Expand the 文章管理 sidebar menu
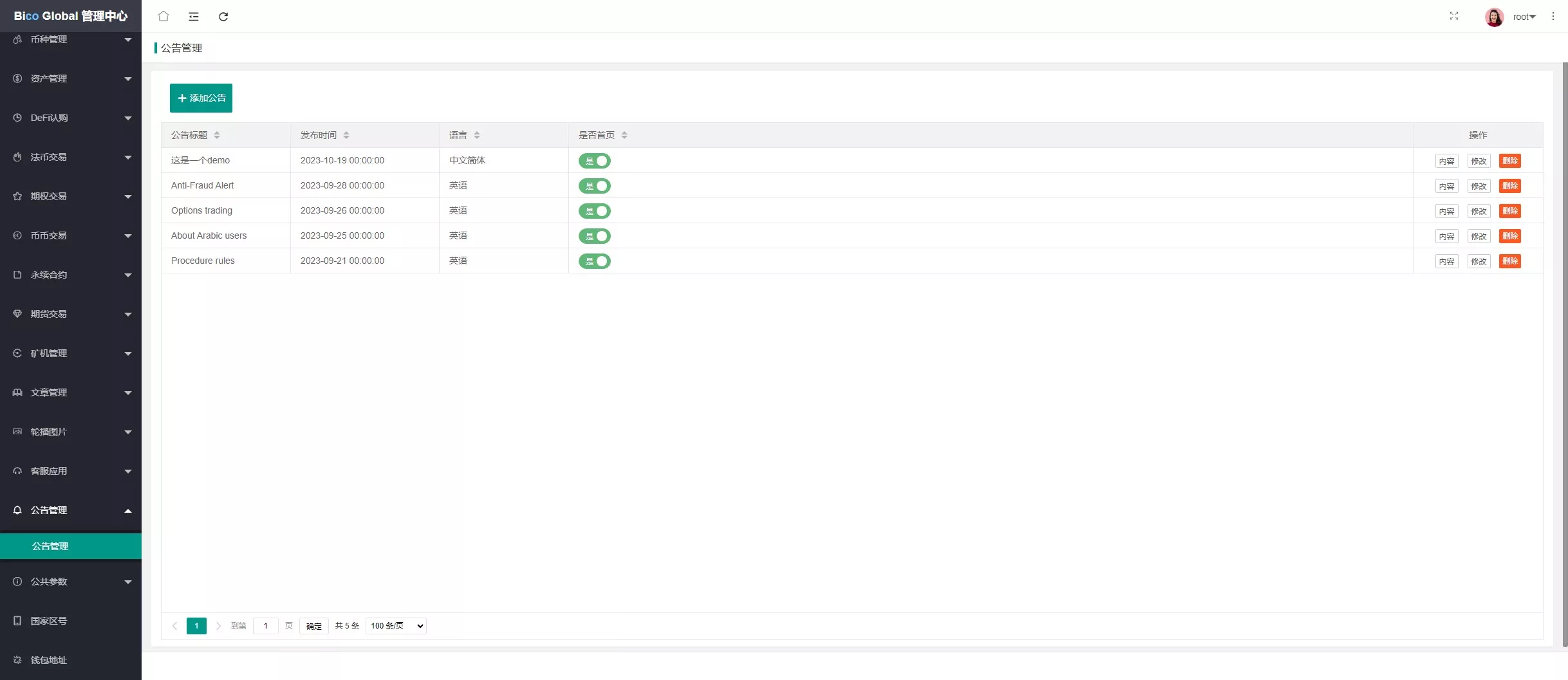Screen dimensions: 1568x680 [x=71, y=392]
